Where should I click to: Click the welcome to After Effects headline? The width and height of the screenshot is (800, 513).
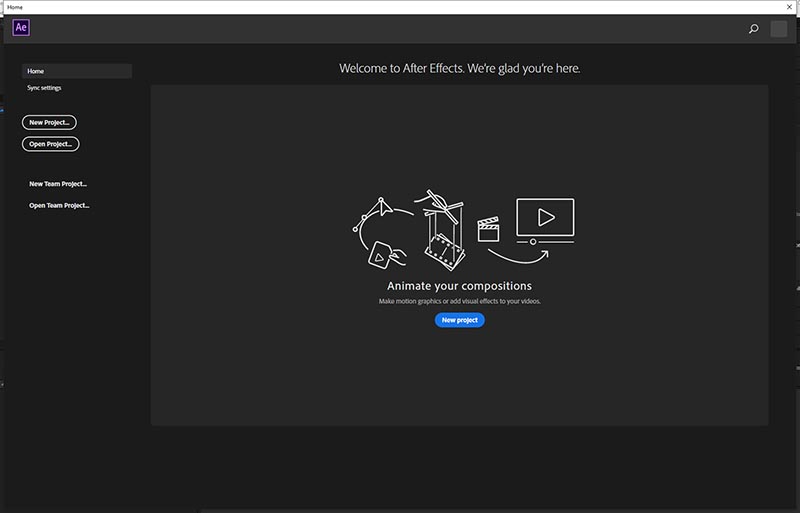click(460, 68)
